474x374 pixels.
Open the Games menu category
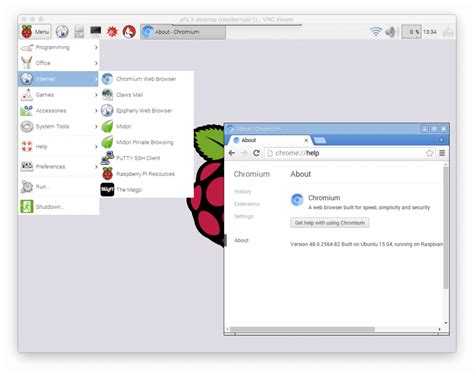tap(59, 95)
